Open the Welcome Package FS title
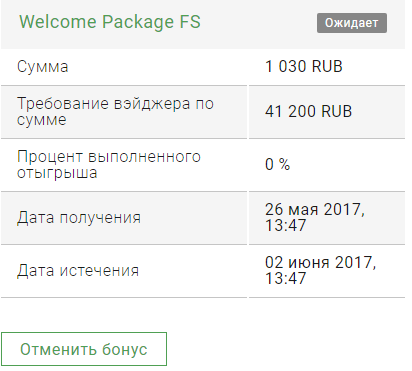The height and width of the screenshot is (371, 412). point(110,22)
